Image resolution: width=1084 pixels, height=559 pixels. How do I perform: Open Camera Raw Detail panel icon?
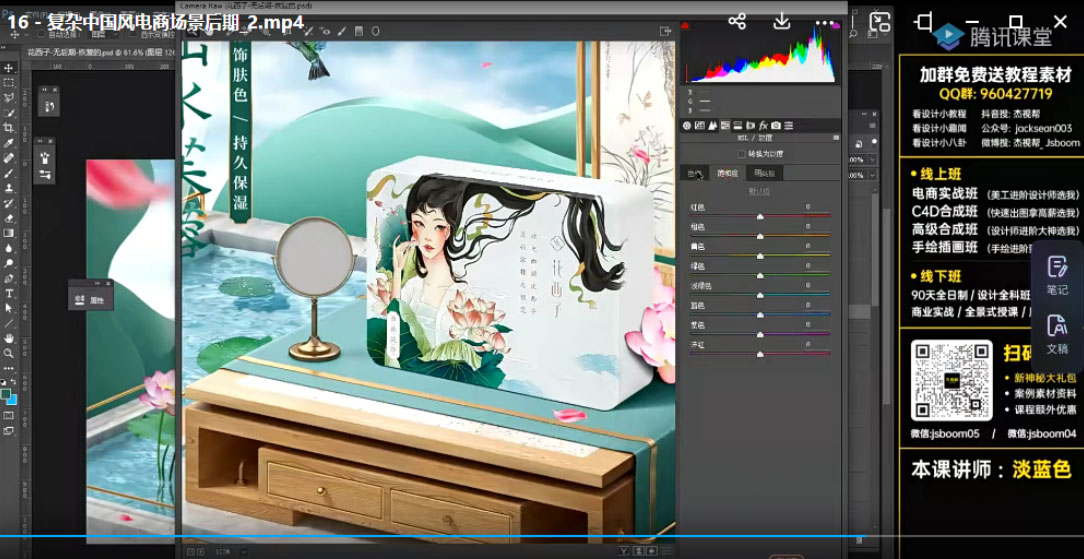pyautogui.click(x=712, y=125)
